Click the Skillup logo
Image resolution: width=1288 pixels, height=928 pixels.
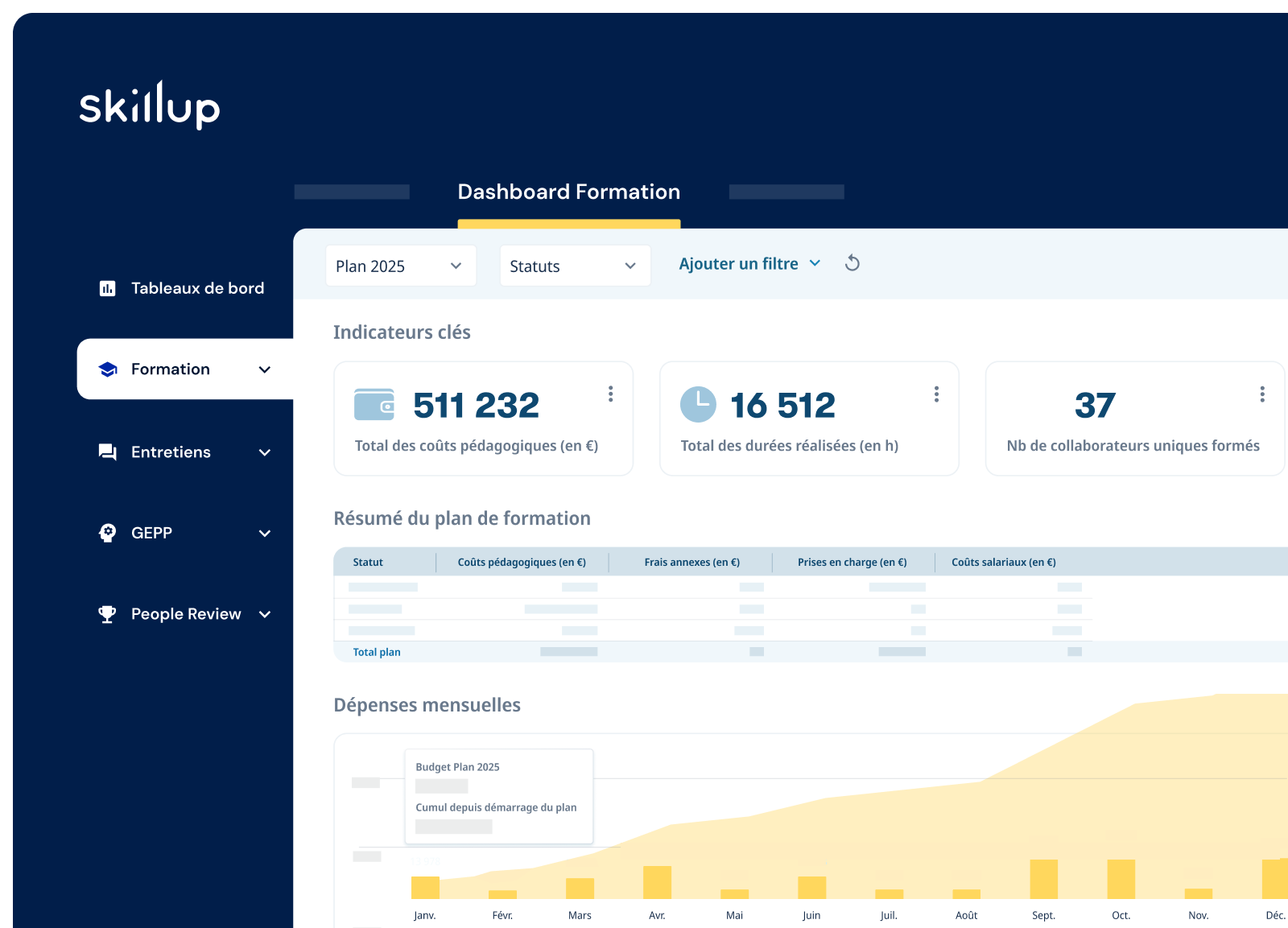[149, 105]
